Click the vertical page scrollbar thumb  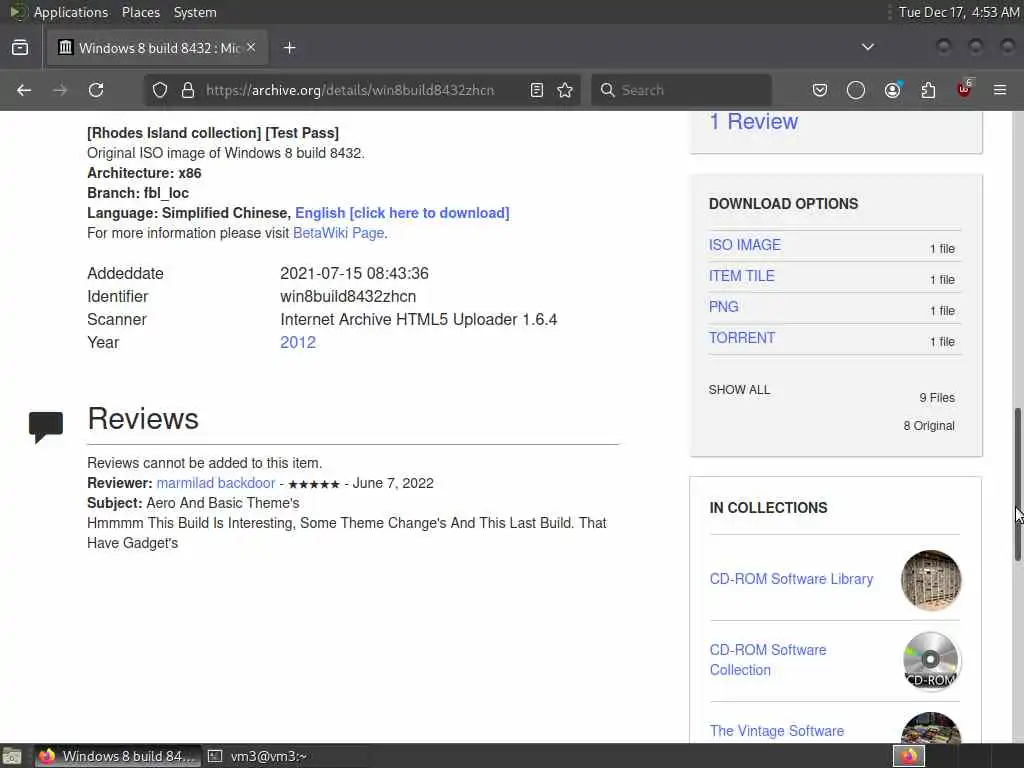pyautogui.click(x=1017, y=483)
